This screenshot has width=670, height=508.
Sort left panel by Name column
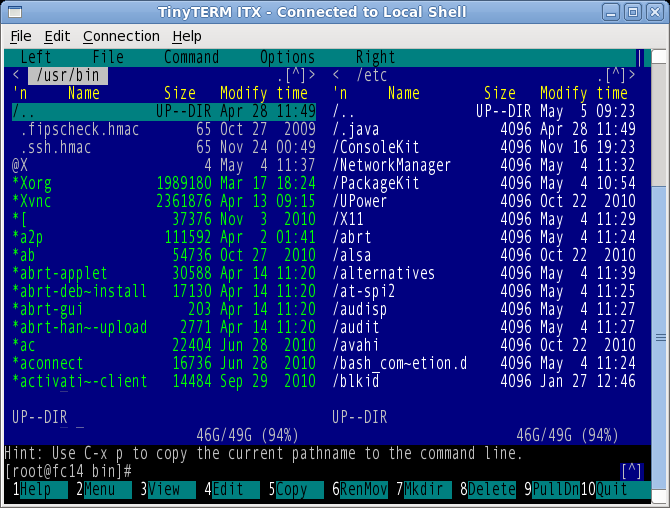click(x=84, y=93)
